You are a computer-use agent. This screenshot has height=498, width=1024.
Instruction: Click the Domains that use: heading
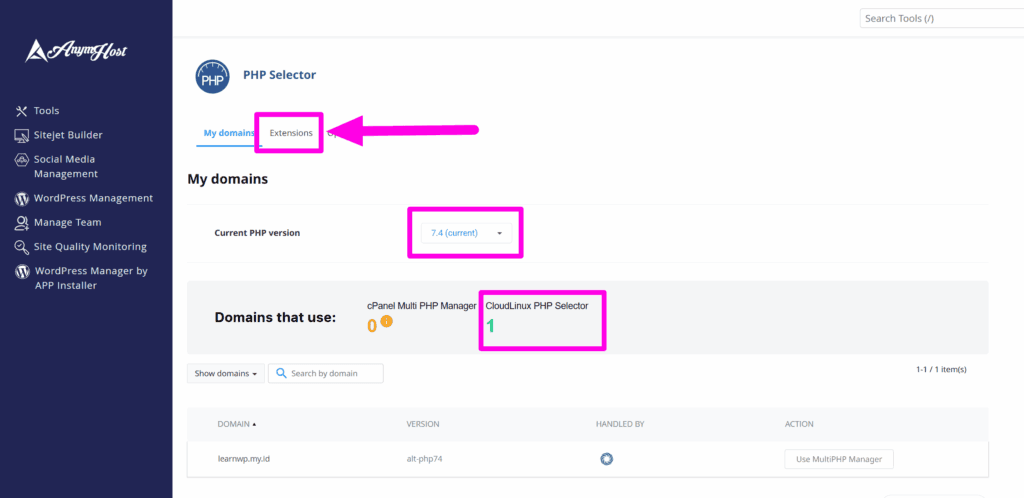point(275,318)
